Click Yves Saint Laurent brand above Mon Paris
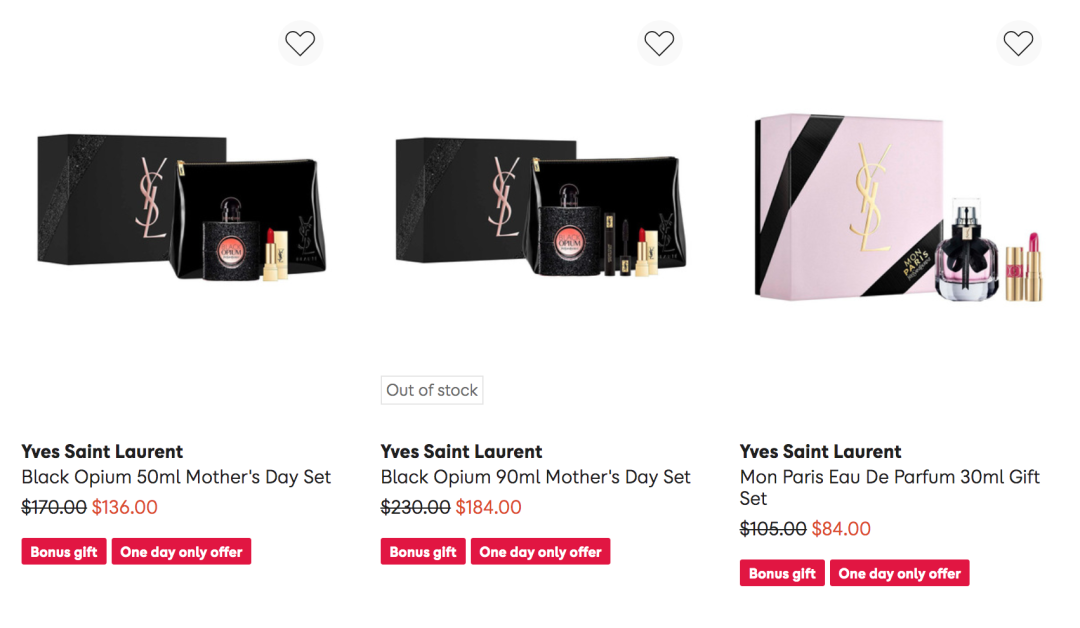Screen dimensions: 1080x628 click(820, 452)
